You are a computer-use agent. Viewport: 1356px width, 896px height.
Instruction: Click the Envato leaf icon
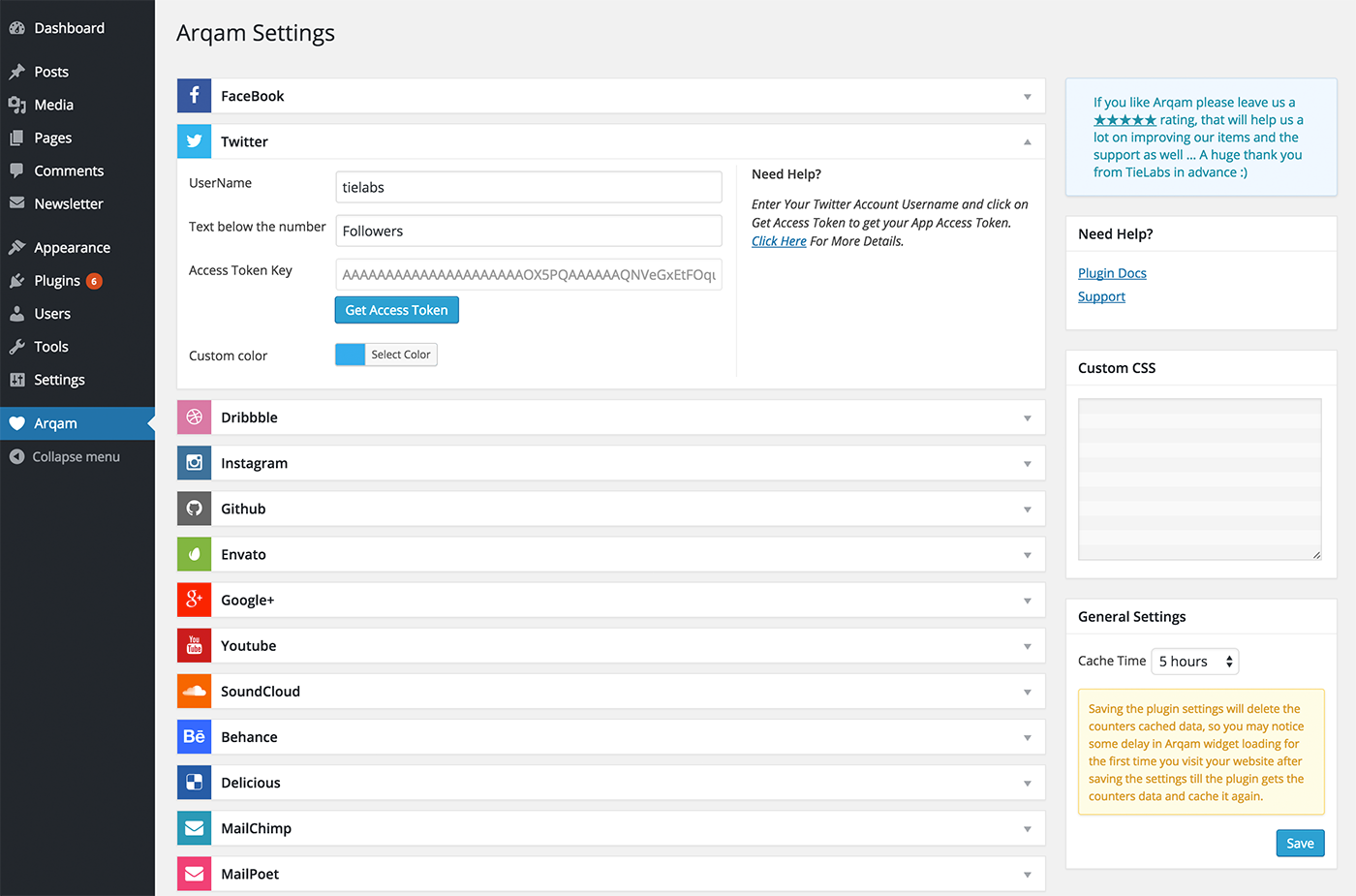click(194, 554)
